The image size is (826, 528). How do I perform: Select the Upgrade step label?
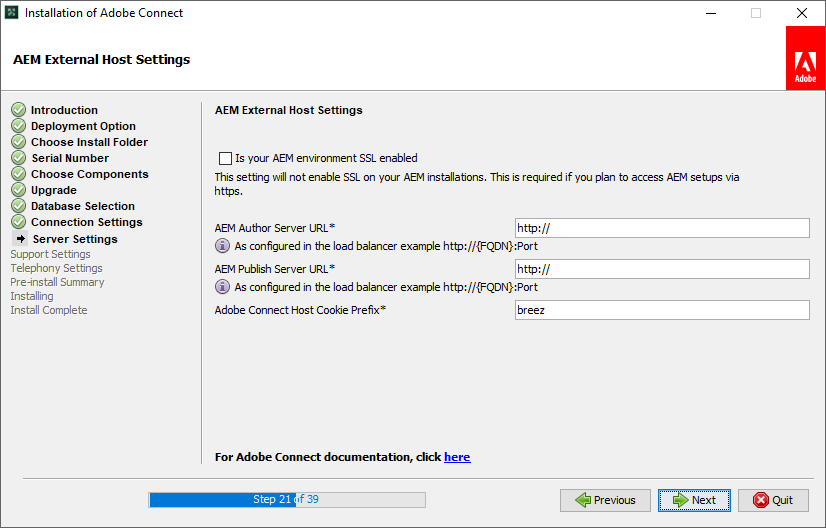pos(54,190)
